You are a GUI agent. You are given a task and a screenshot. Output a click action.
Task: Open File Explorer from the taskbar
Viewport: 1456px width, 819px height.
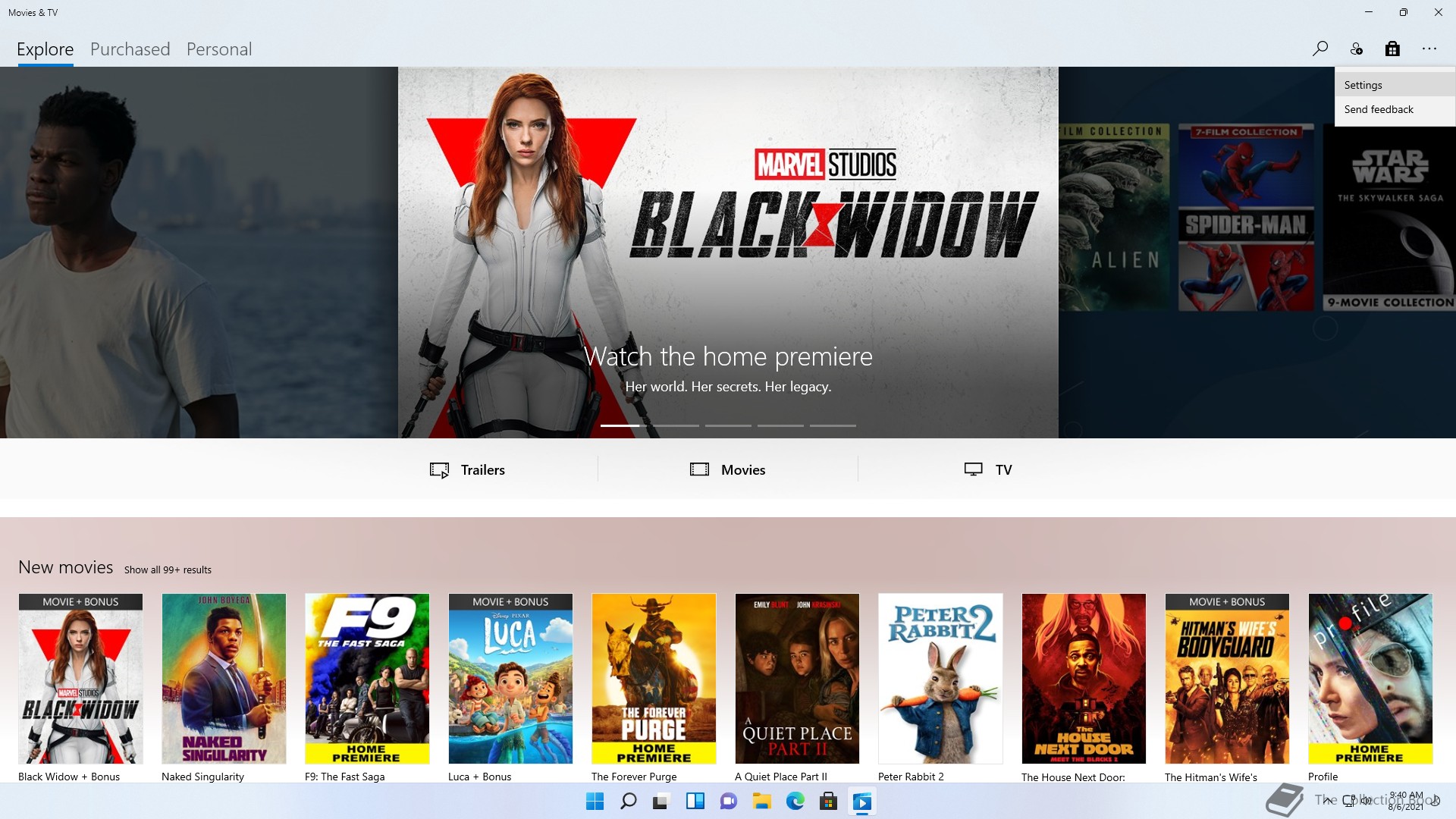pyautogui.click(x=762, y=802)
